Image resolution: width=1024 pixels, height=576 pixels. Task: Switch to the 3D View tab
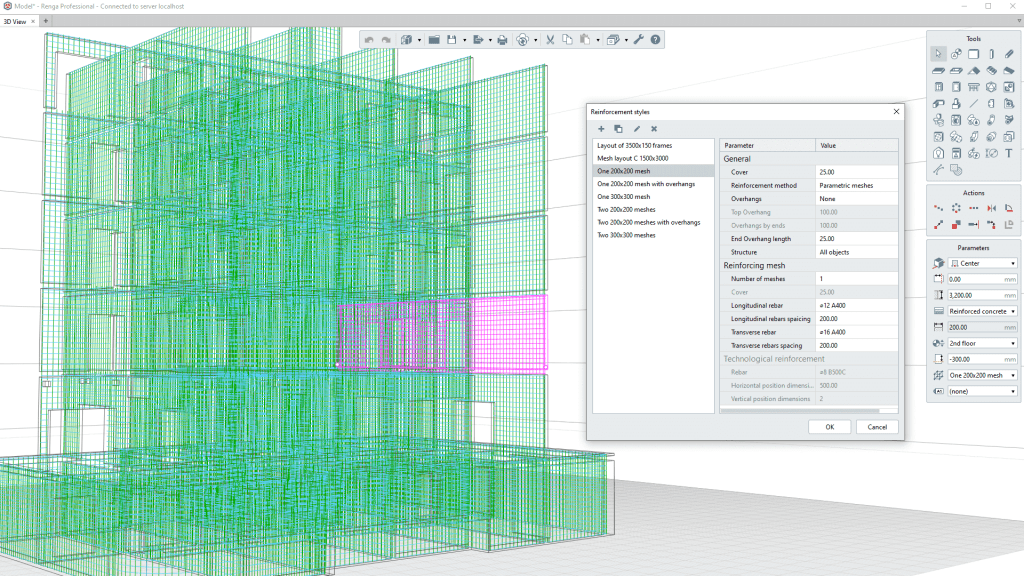coord(17,20)
